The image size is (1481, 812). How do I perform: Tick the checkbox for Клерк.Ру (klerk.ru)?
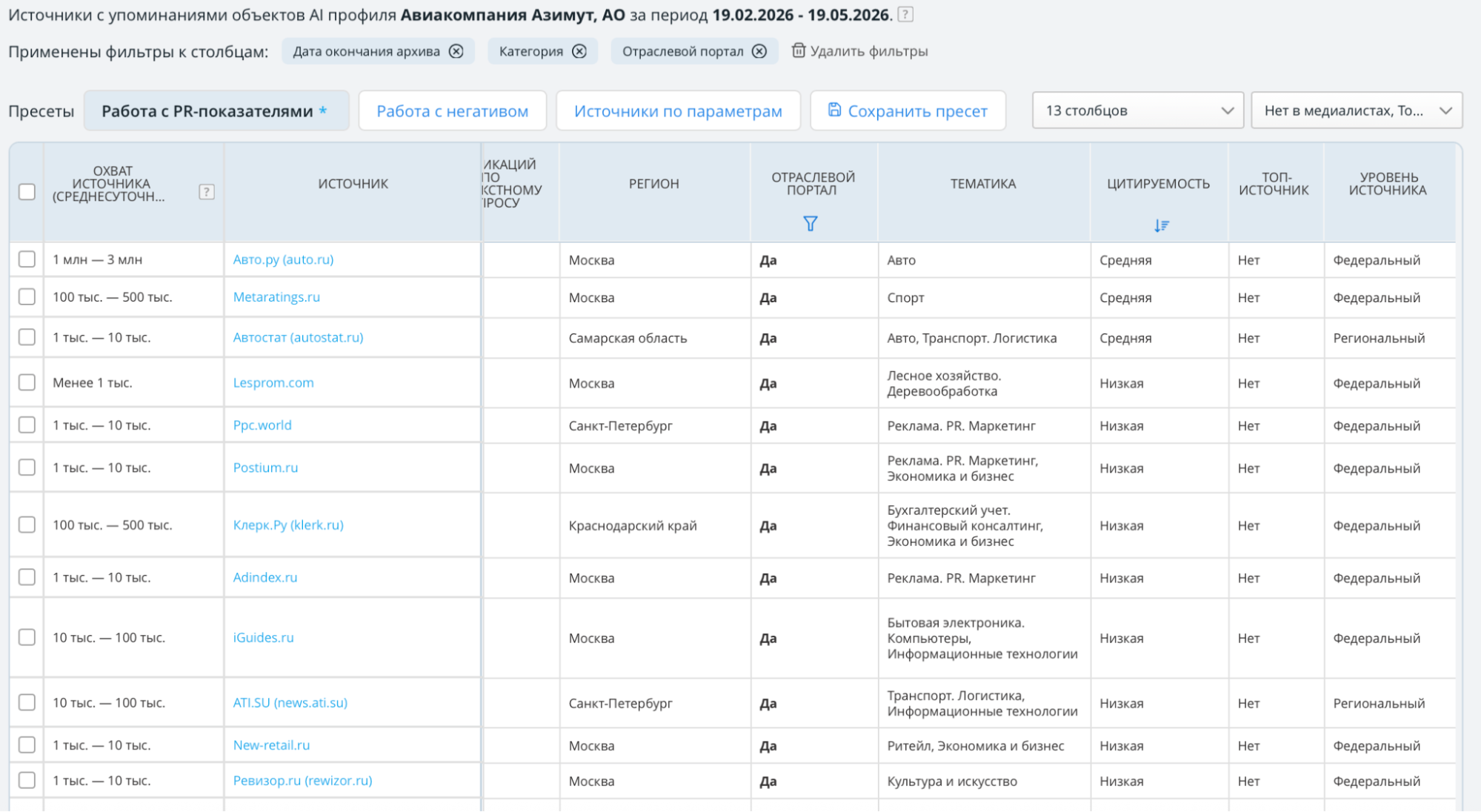(27, 525)
